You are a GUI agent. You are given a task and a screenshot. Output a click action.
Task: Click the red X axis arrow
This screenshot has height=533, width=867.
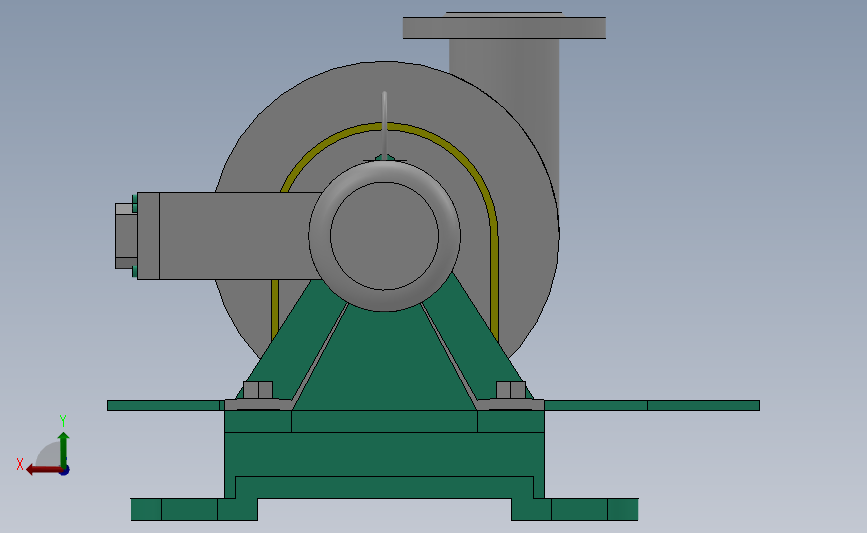click(43, 470)
